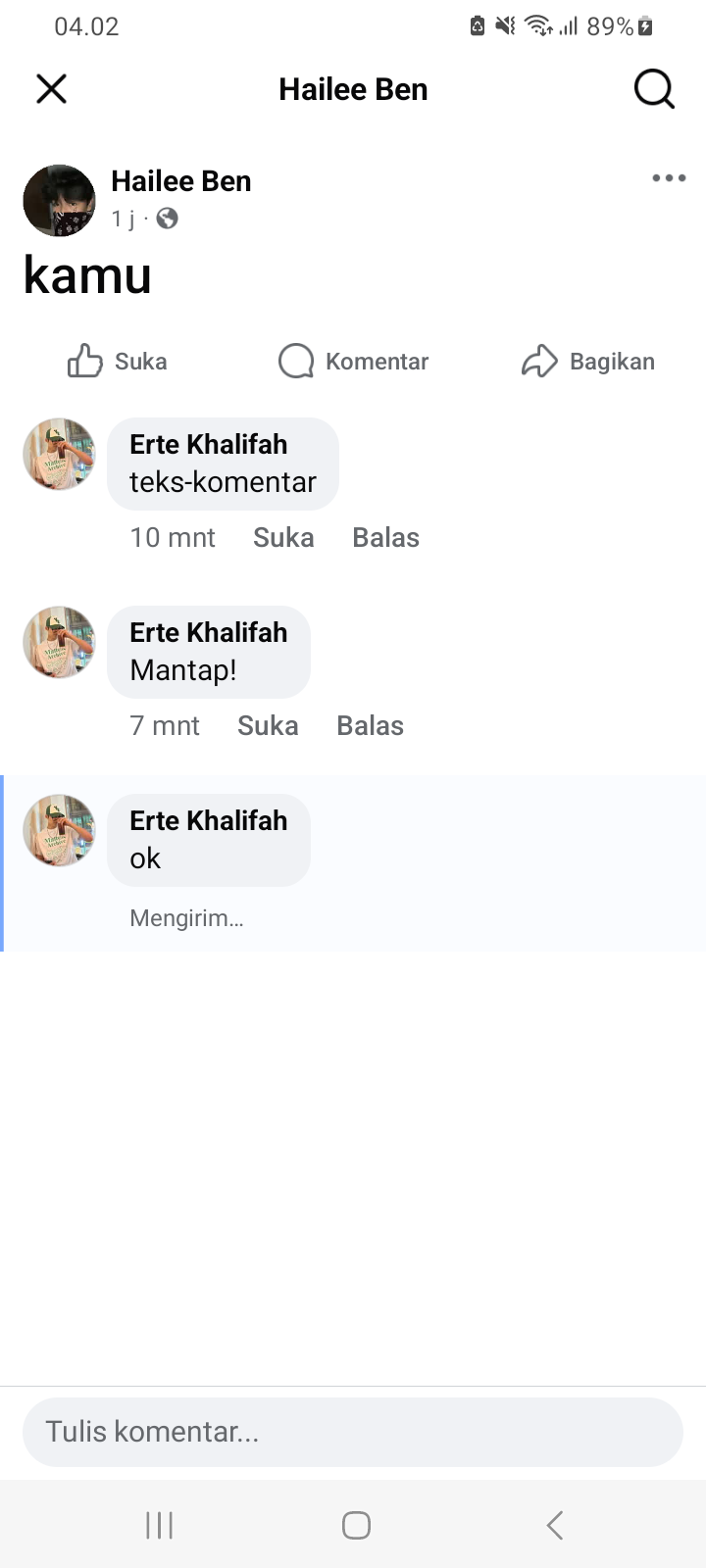Tap the search magnifier icon
This screenshot has height=1568, width=706.
click(654, 89)
